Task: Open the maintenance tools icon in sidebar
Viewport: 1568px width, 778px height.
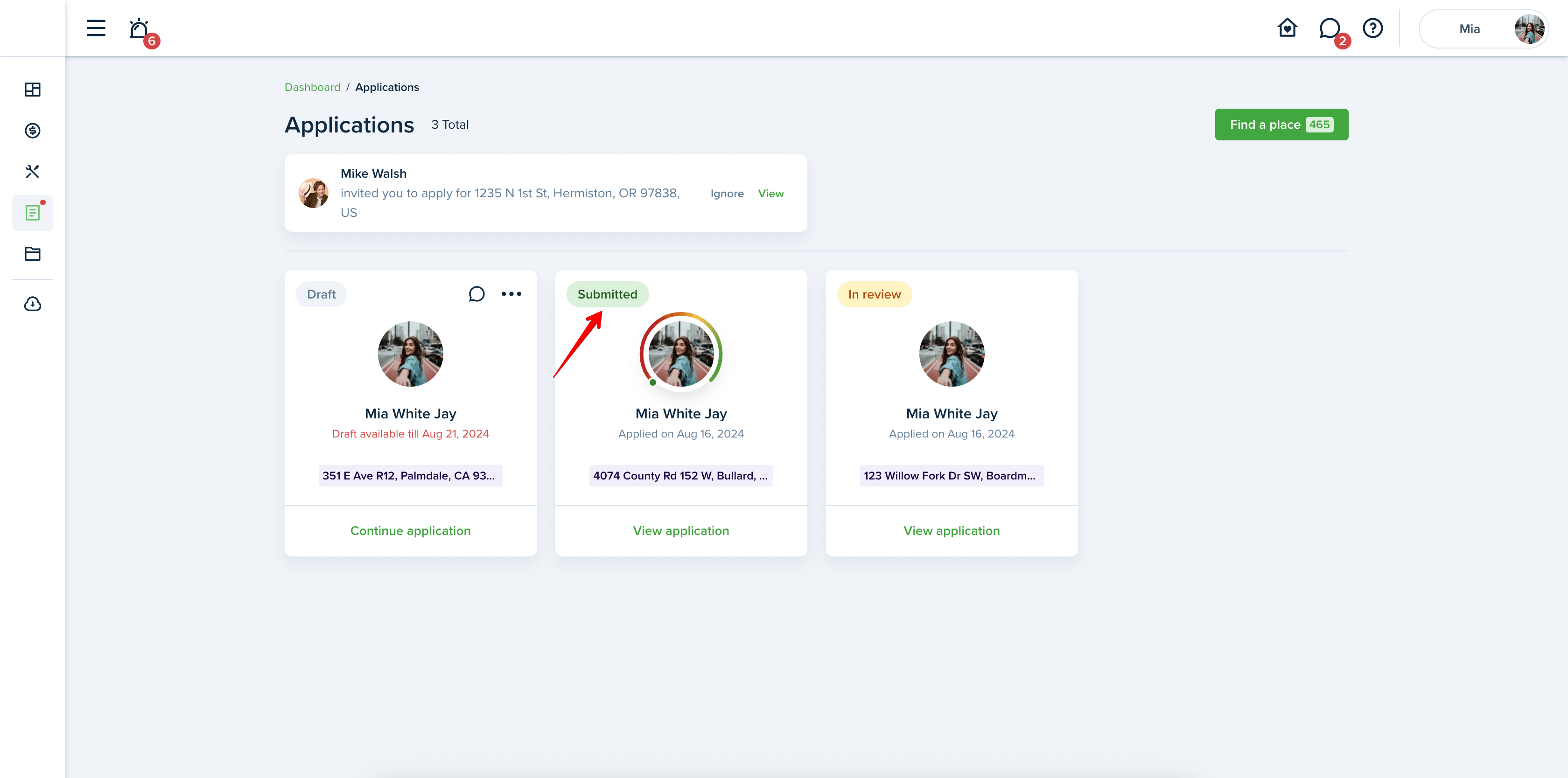Action: tap(32, 172)
